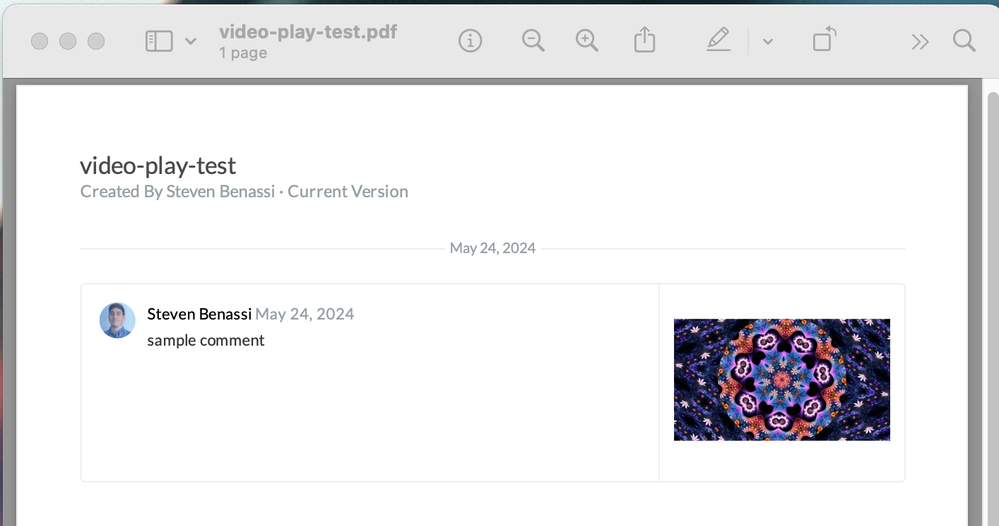Rotate the page with the rotate icon
The height and width of the screenshot is (526, 999).
pos(824,41)
